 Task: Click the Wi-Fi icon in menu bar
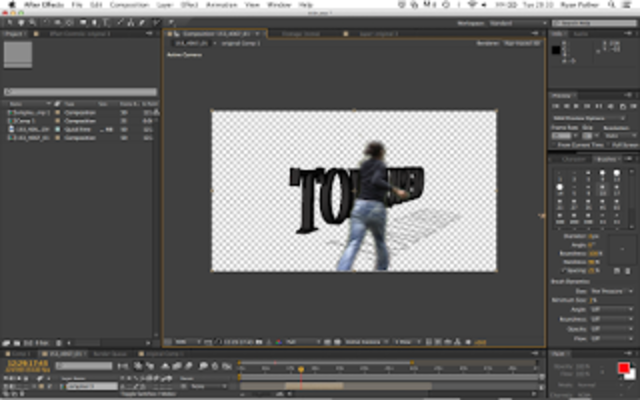coord(473,4)
